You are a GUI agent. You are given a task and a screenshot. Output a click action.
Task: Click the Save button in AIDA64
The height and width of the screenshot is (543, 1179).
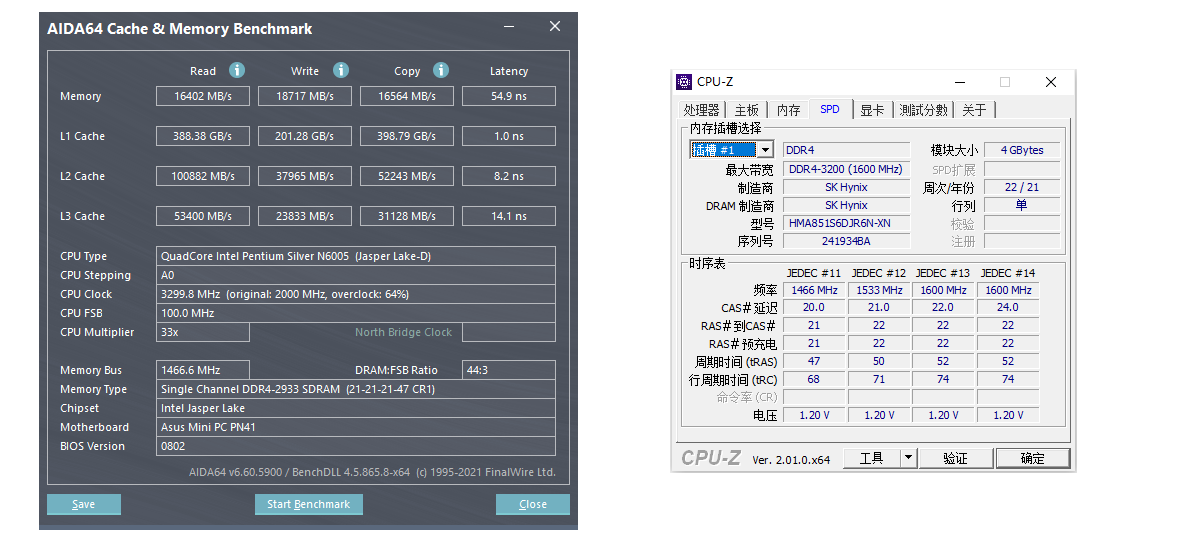(83, 505)
